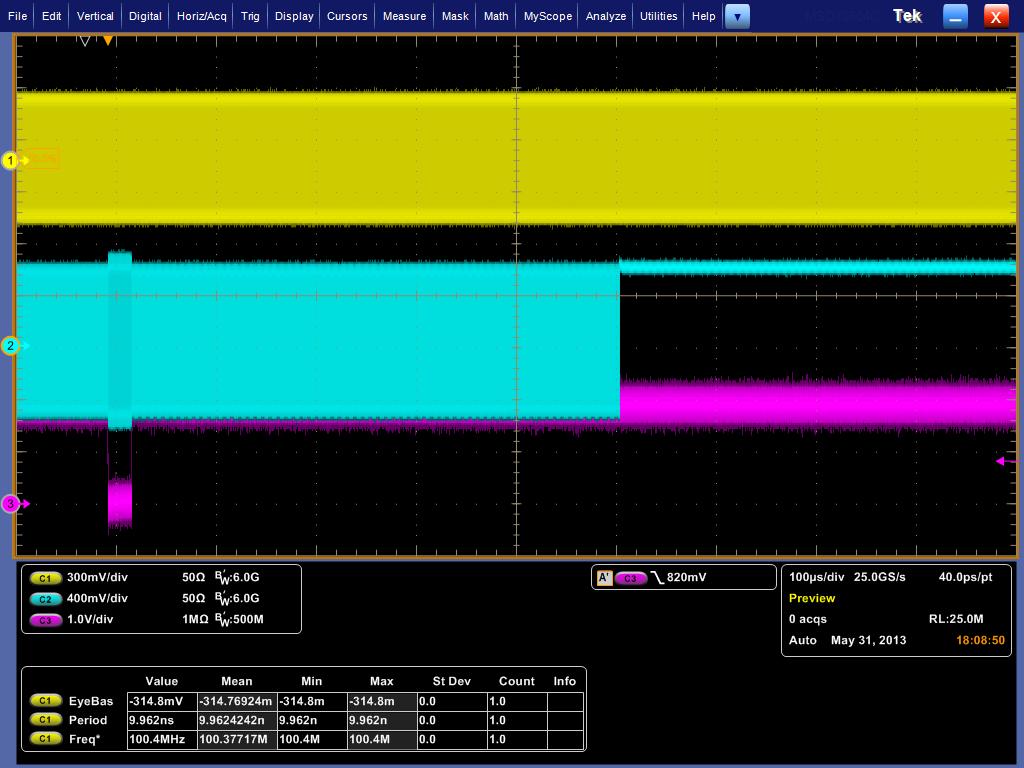Click the C1 badge beside the Period measurement
1024x768 pixels.
point(45,720)
